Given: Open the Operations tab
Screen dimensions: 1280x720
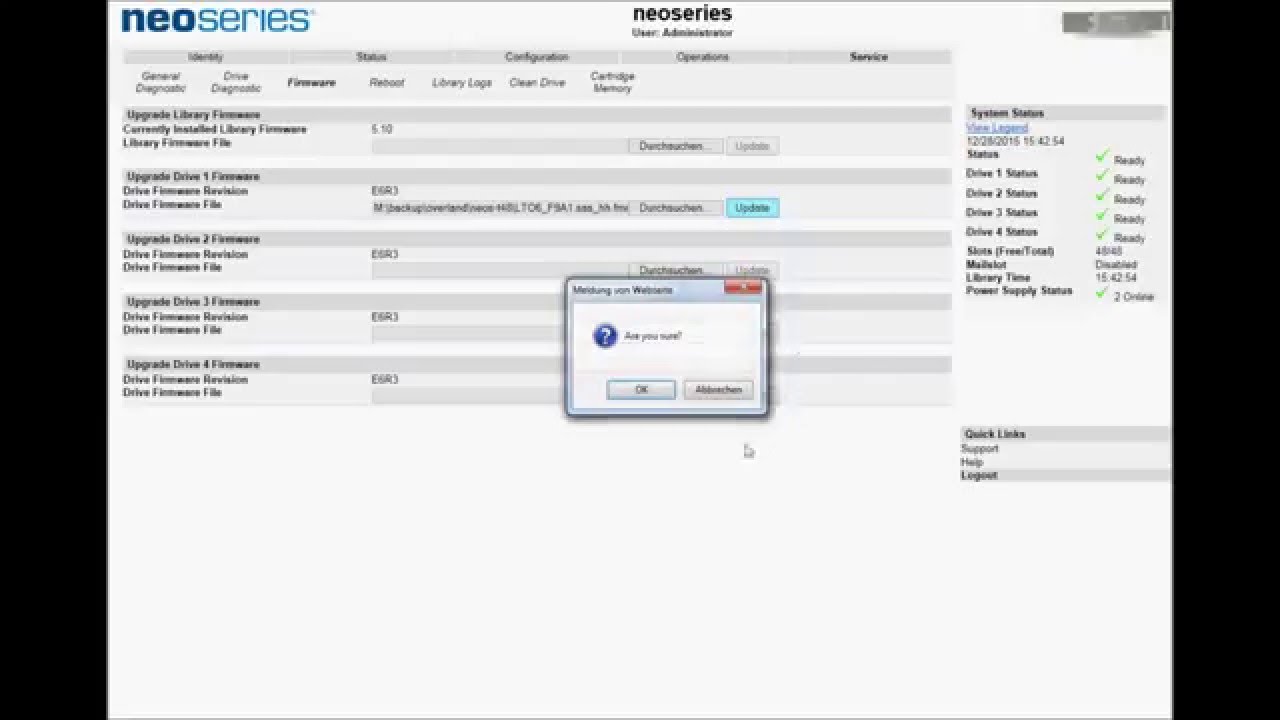Looking at the screenshot, I should pos(703,57).
